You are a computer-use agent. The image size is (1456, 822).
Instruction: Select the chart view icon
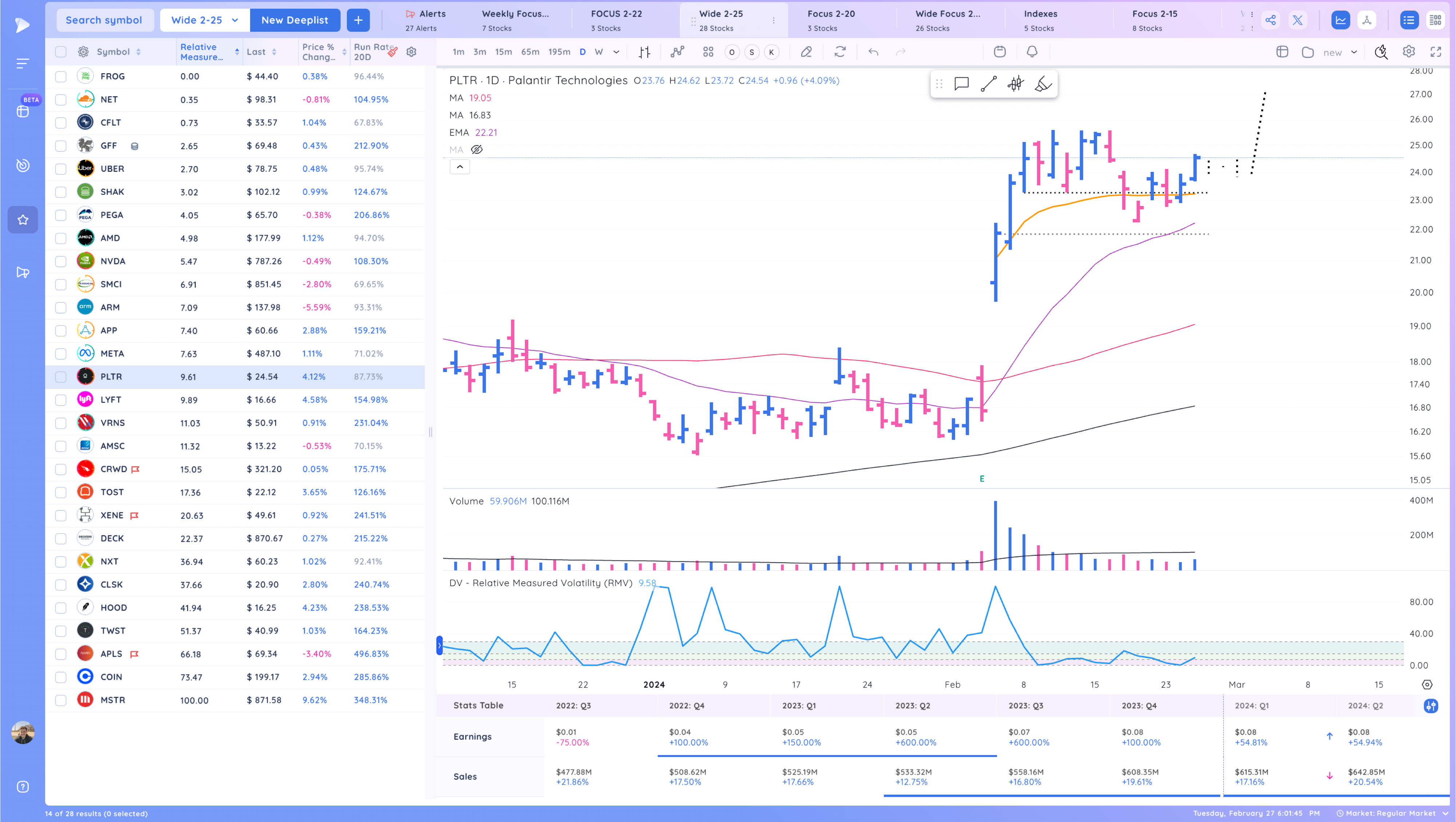1341,20
